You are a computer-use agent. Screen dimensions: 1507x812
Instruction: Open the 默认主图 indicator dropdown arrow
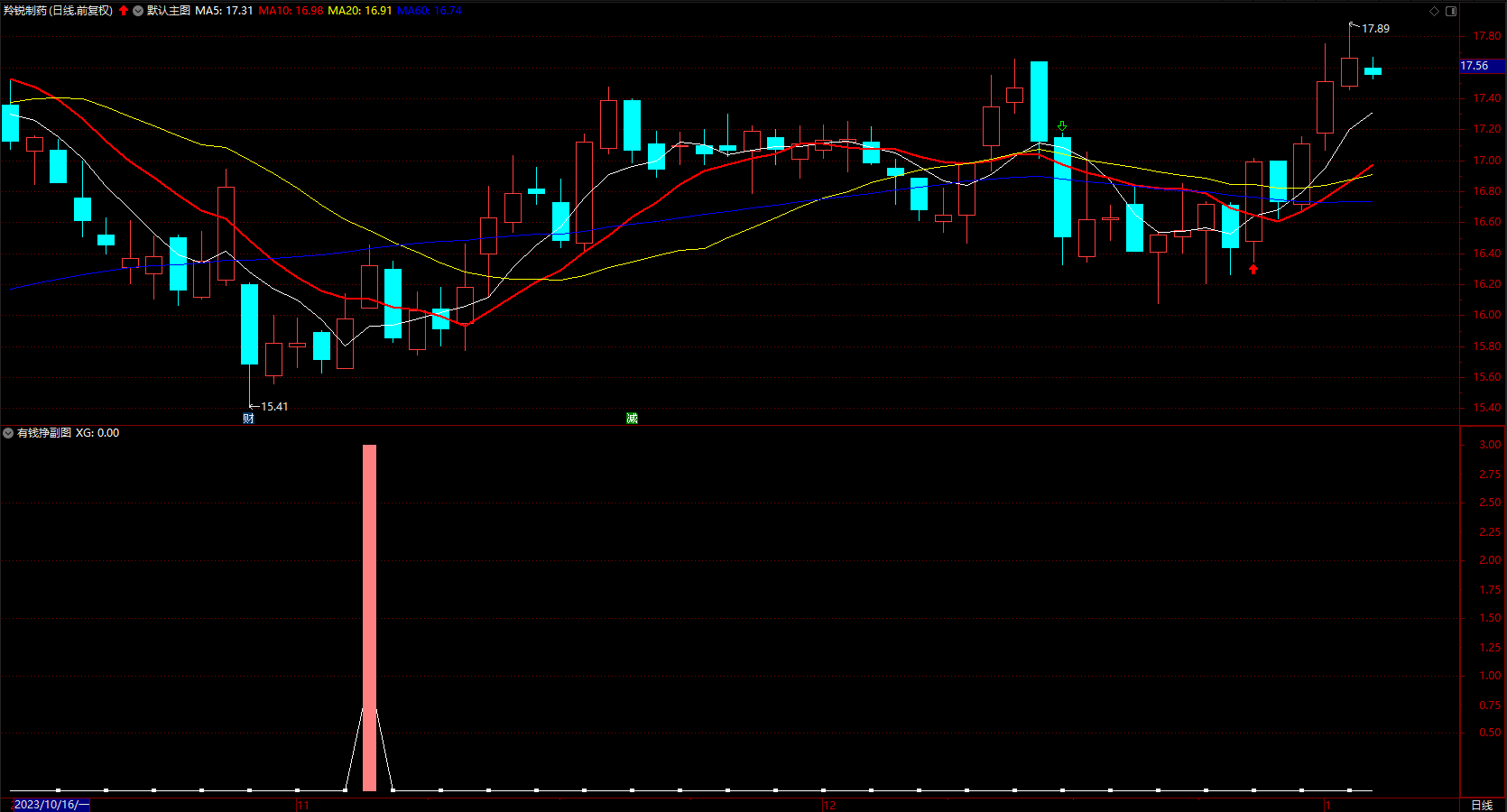coord(138,11)
